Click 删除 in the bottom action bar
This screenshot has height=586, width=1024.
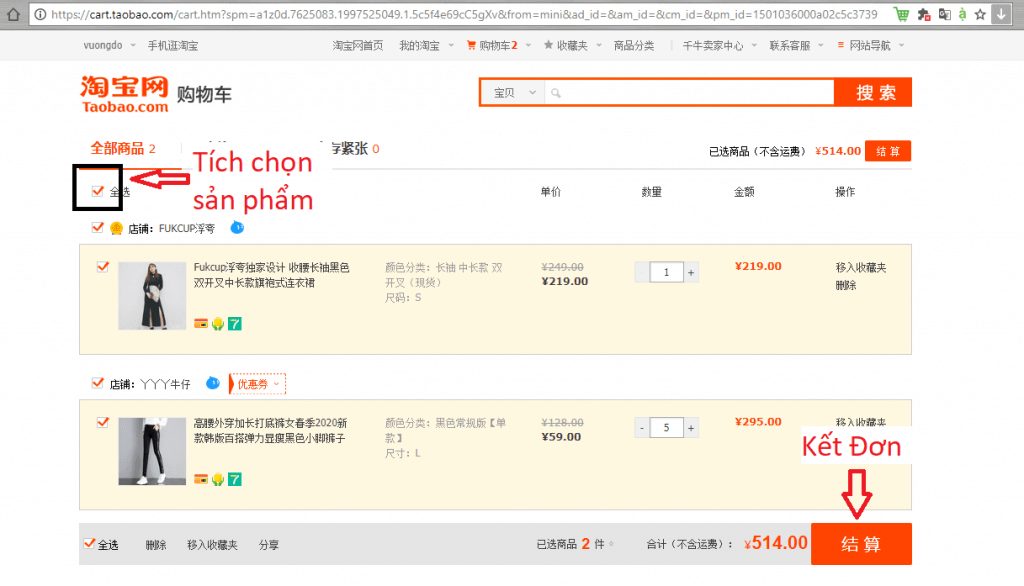pyautogui.click(x=155, y=544)
